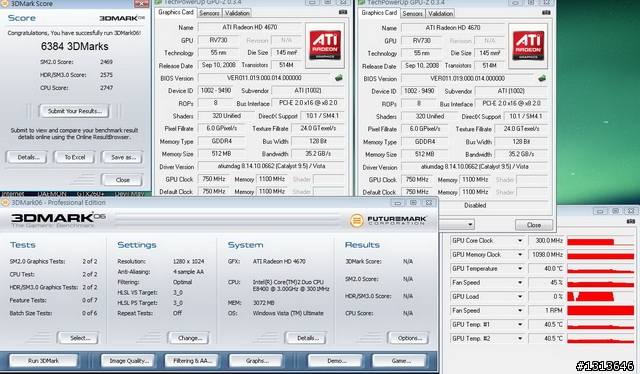The width and height of the screenshot is (640, 374).
Task: Click Close button in right GPU-Z window
Action: coord(534,225)
